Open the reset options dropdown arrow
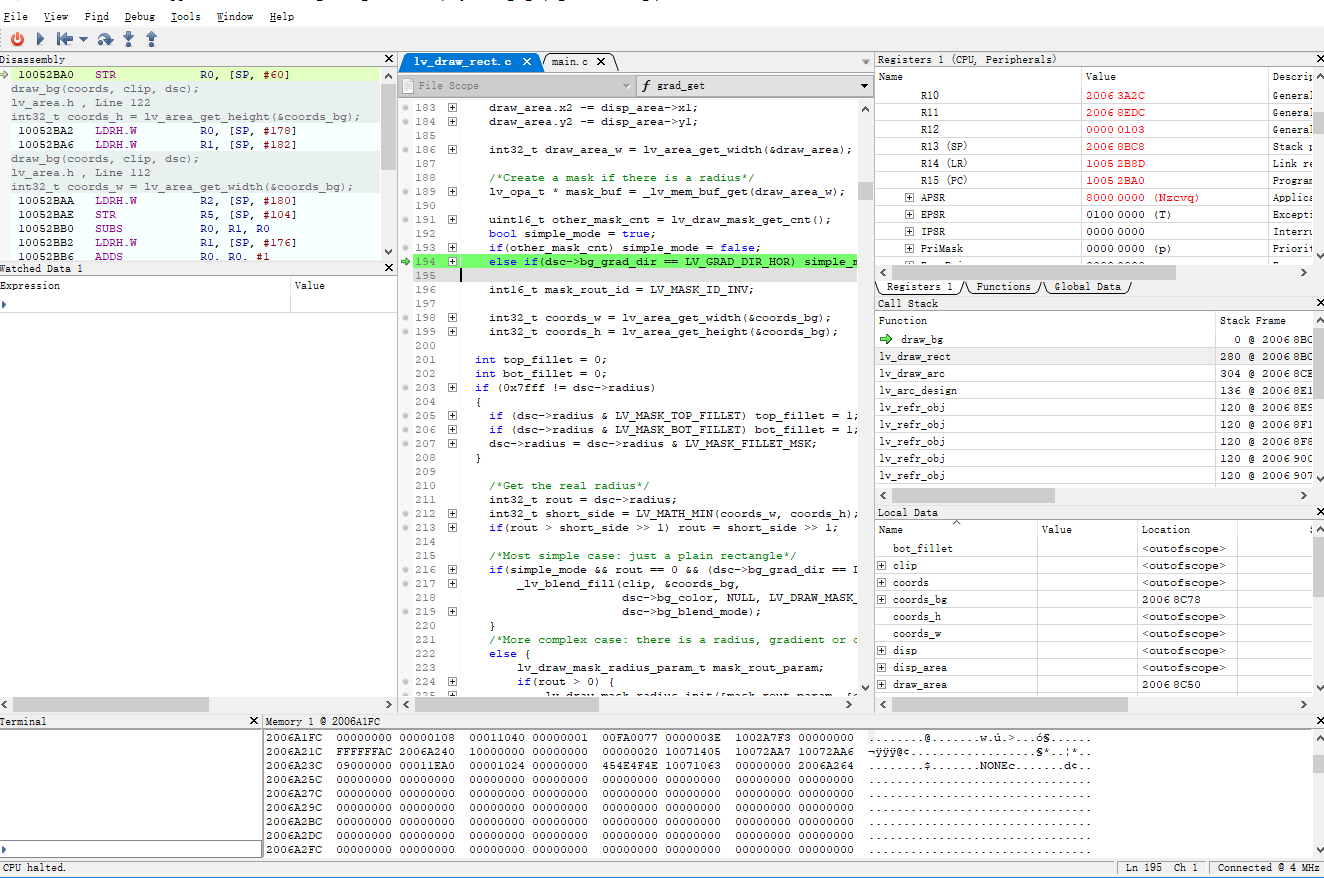Image resolution: width=1324 pixels, height=878 pixels. pos(83,40)
